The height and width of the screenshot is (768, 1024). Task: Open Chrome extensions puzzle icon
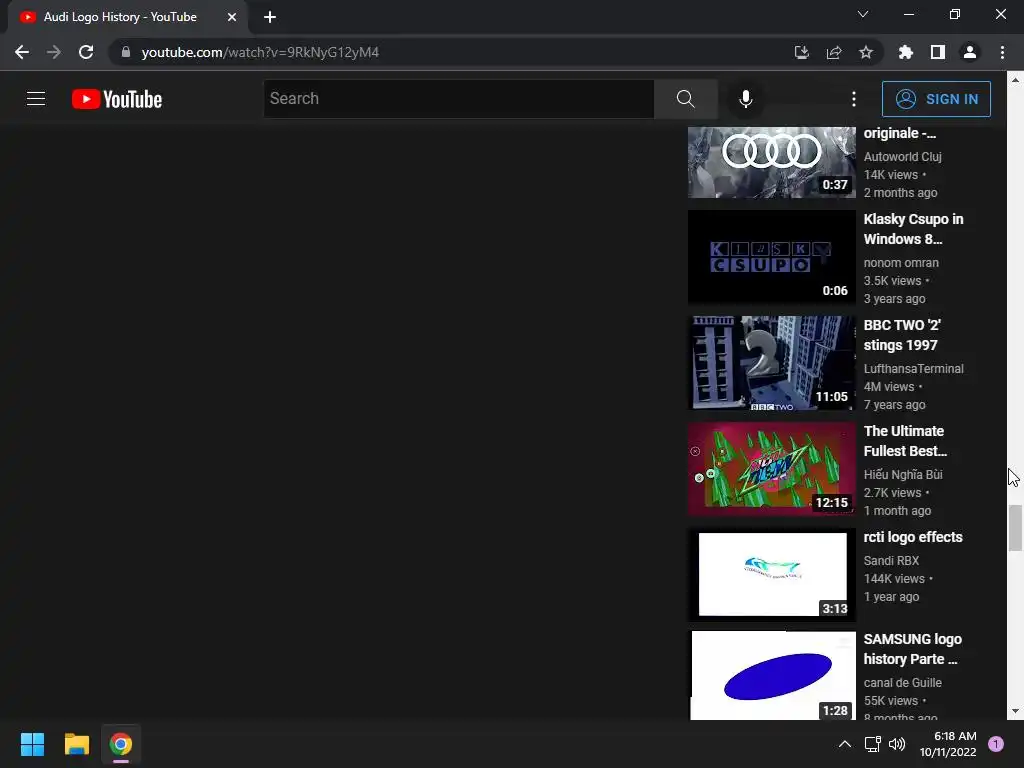point(906,52)
